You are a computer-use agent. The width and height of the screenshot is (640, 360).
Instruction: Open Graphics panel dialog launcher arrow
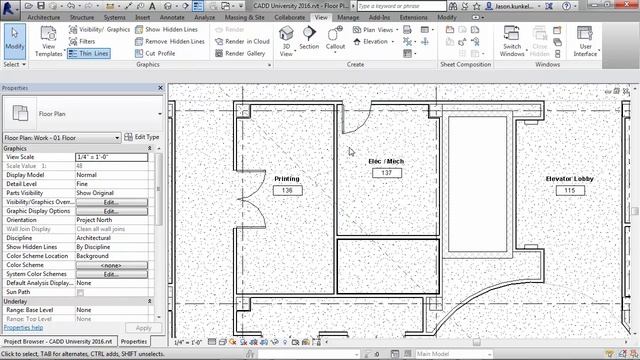pos(269,65)
